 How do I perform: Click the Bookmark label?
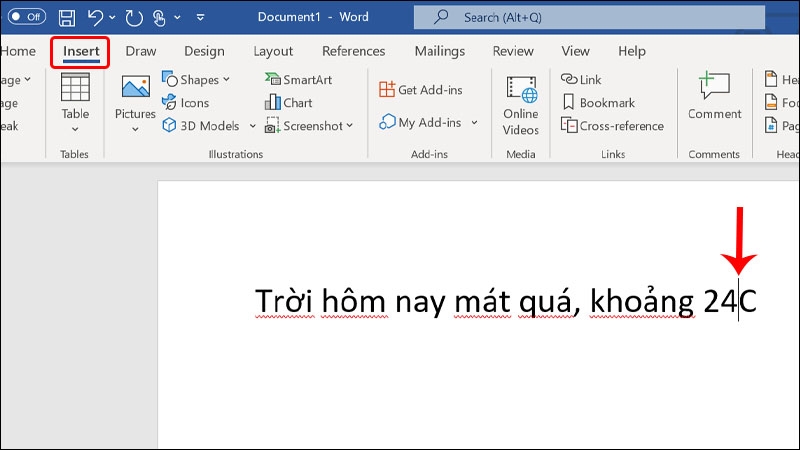(607, 103)
